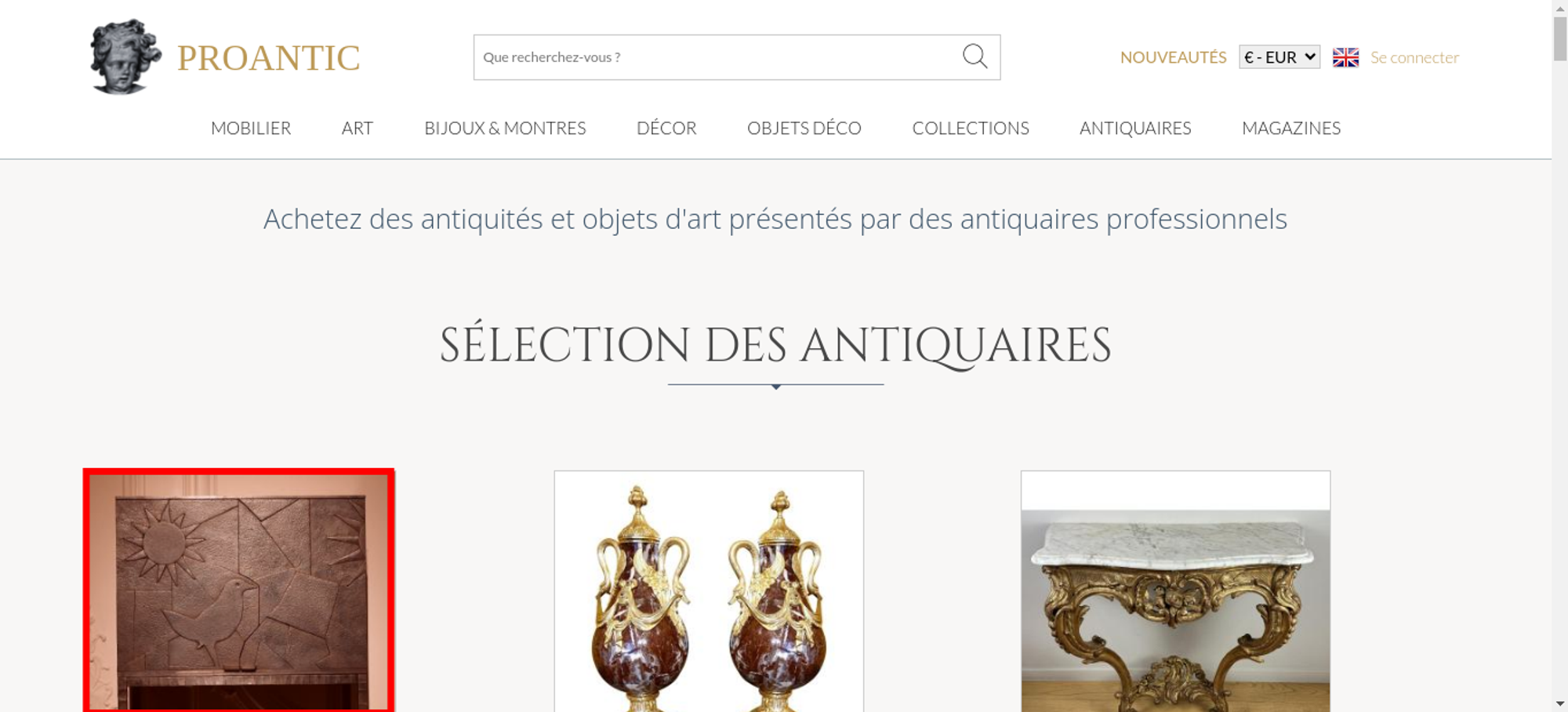
Task: Open the Bijoux & Montres menu
Action: click(x=505, y=128)
